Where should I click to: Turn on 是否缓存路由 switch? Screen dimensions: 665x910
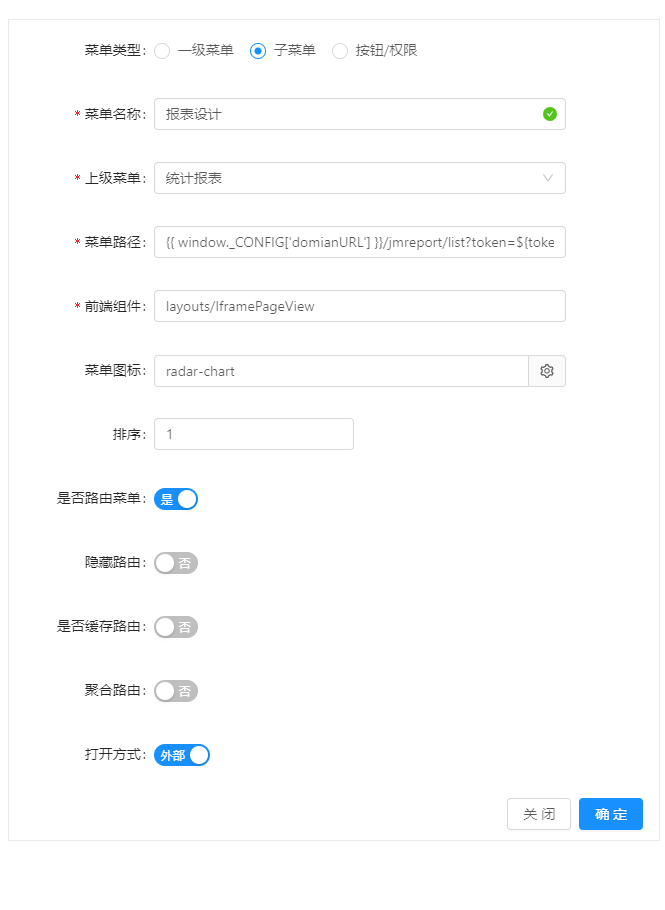176,627
